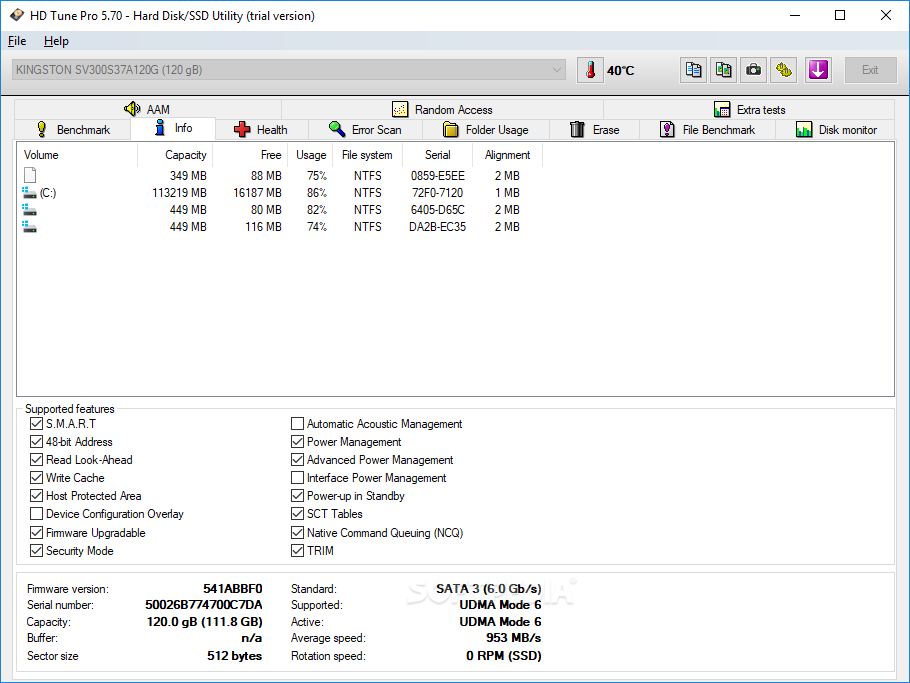Click the drive icon of volume DA2B-EC35
The image size is (910, 683).
coord(29,226)
